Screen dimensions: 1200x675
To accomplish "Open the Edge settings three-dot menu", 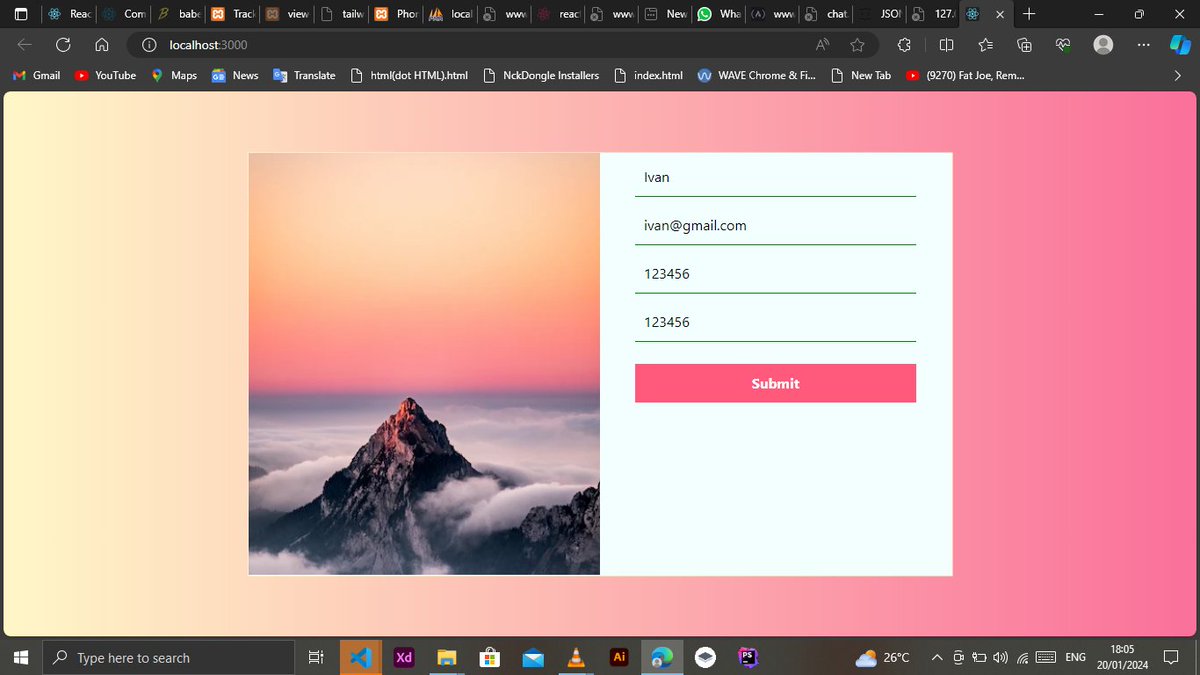I will (x=1143, y=44).
